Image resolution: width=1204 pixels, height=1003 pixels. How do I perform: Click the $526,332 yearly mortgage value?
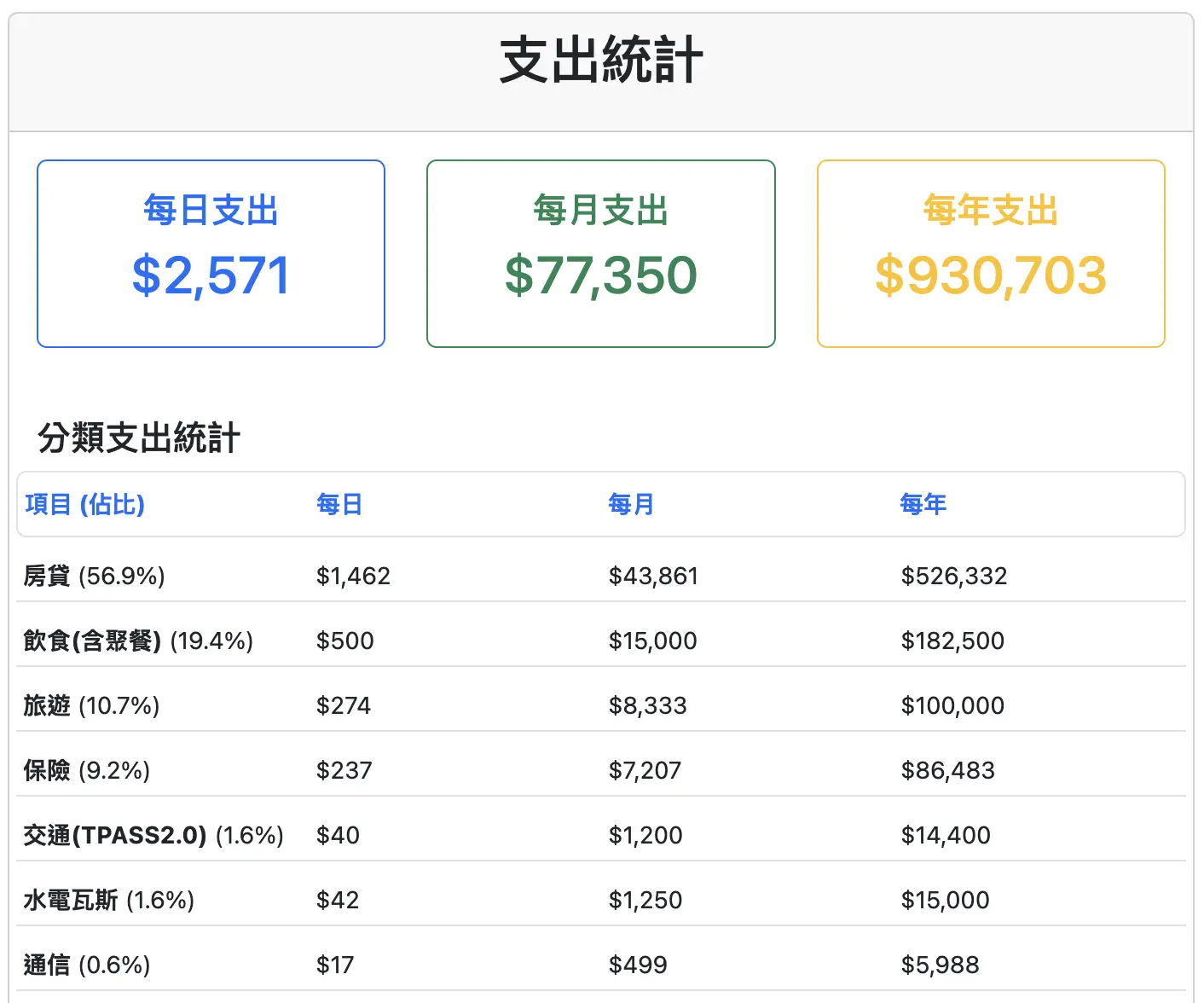tap(953, 575)
